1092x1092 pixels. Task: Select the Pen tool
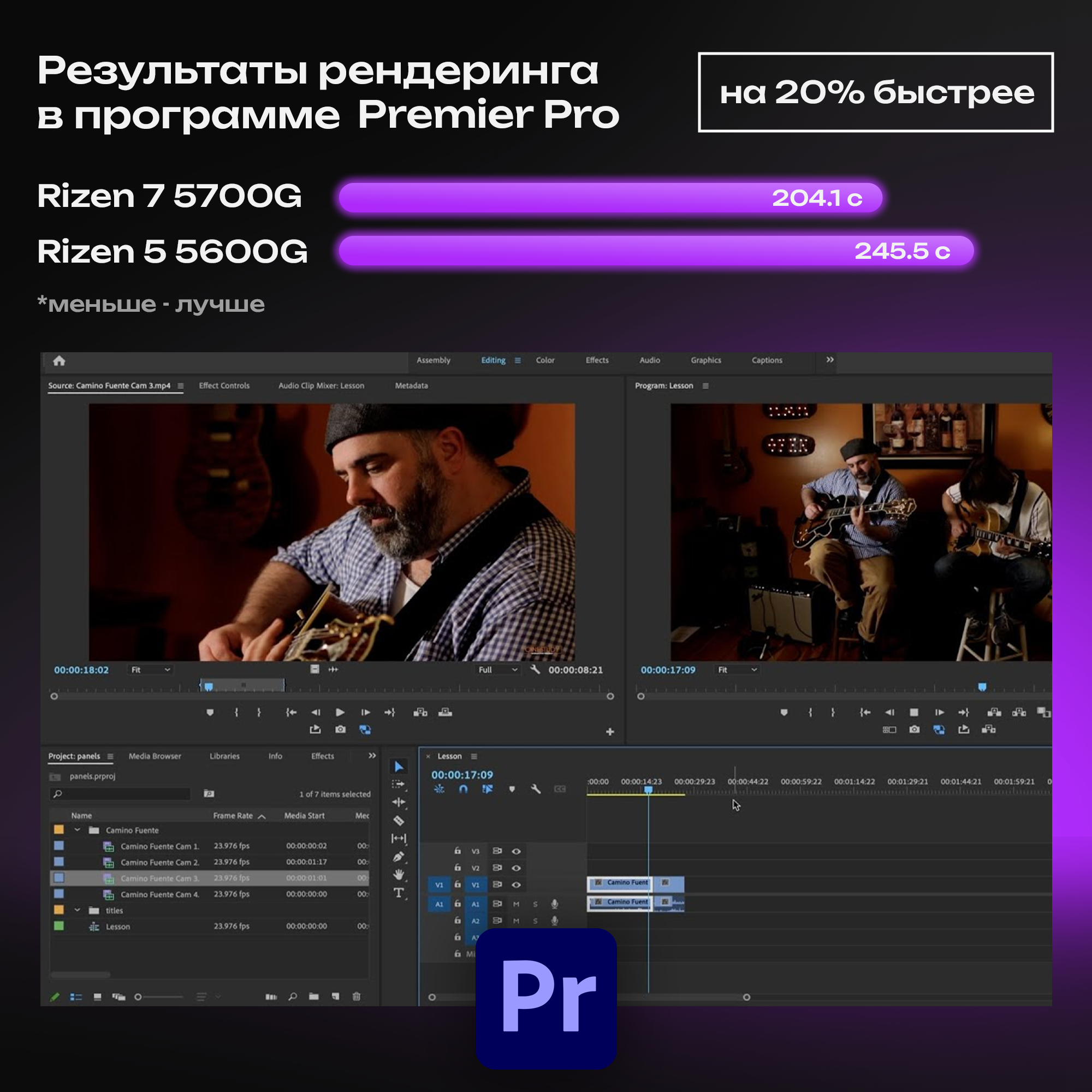pos(399,856)
